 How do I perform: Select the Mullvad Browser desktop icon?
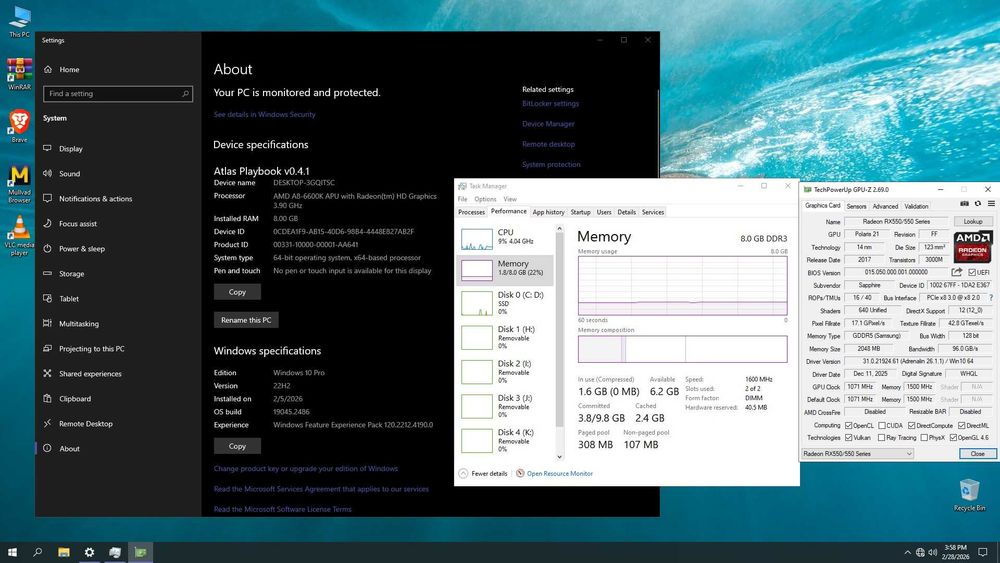(19, 184)
